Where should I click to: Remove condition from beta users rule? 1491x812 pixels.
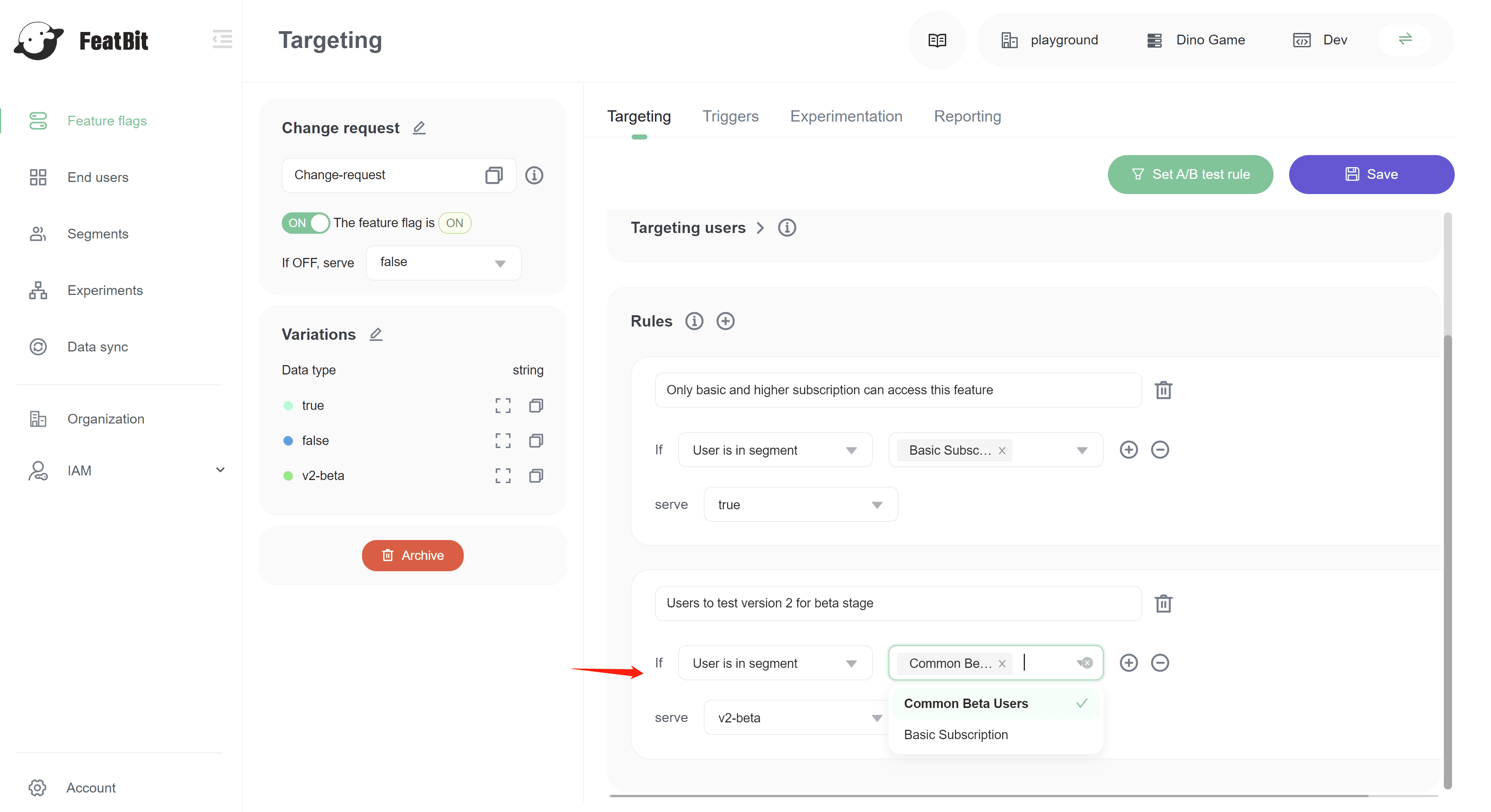tap(1159, 663)
